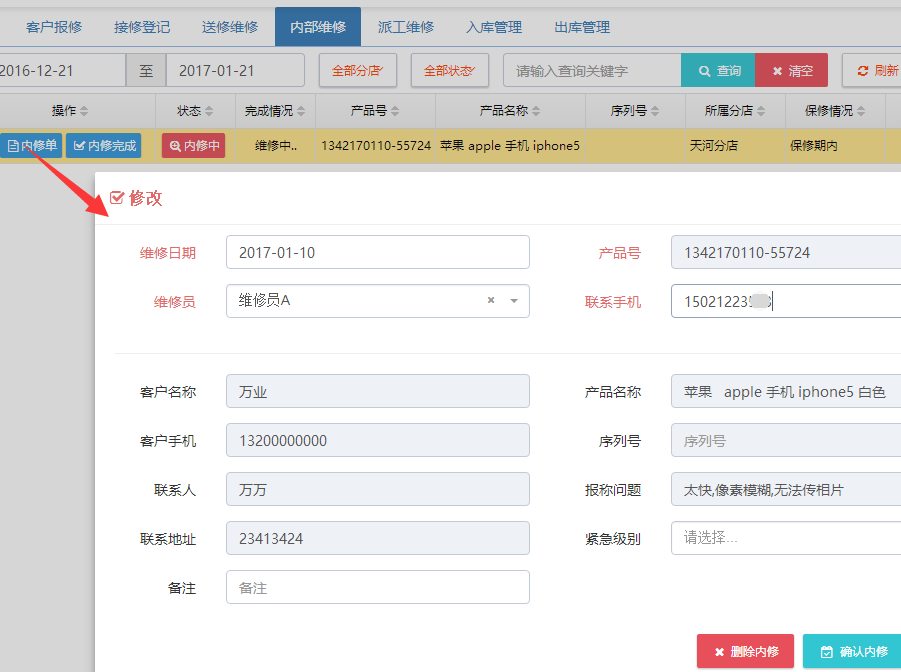Sort by the 状态 column arrows
The image size is (901, 672).
[209, 111]
